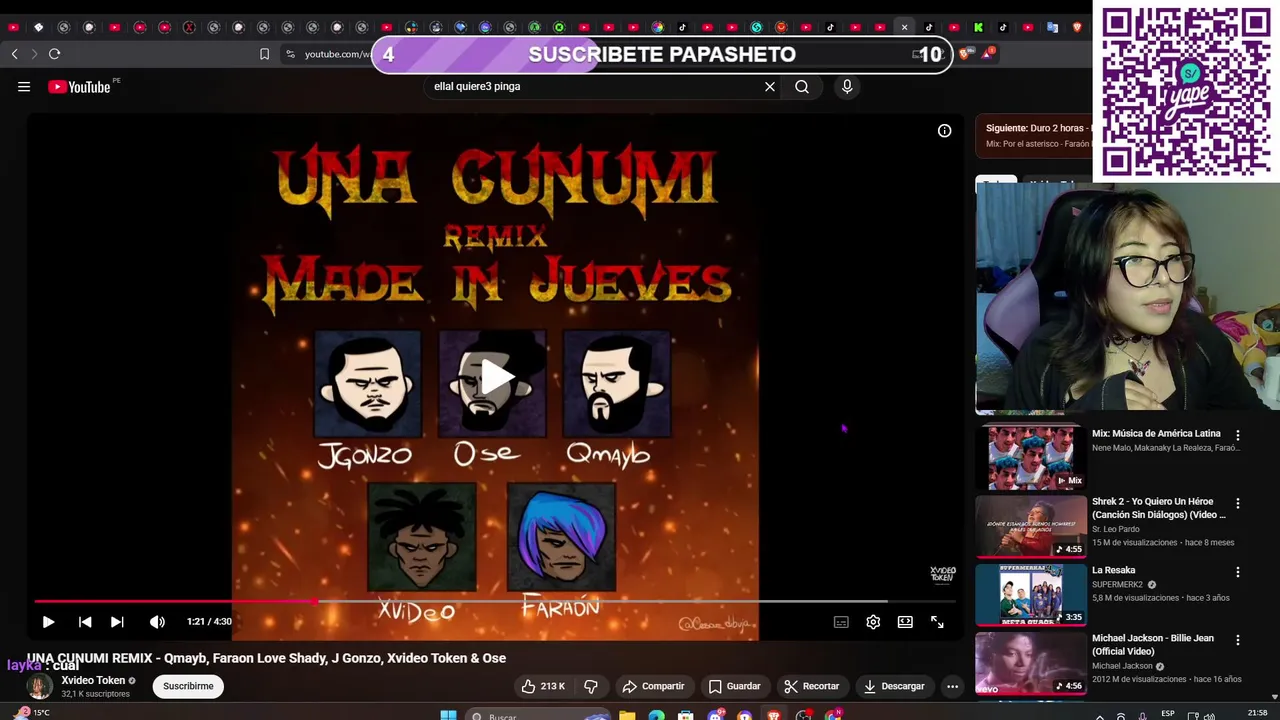
Task: Clear the search box with the X
Action: pyautogui.click(x=770, y=87)
